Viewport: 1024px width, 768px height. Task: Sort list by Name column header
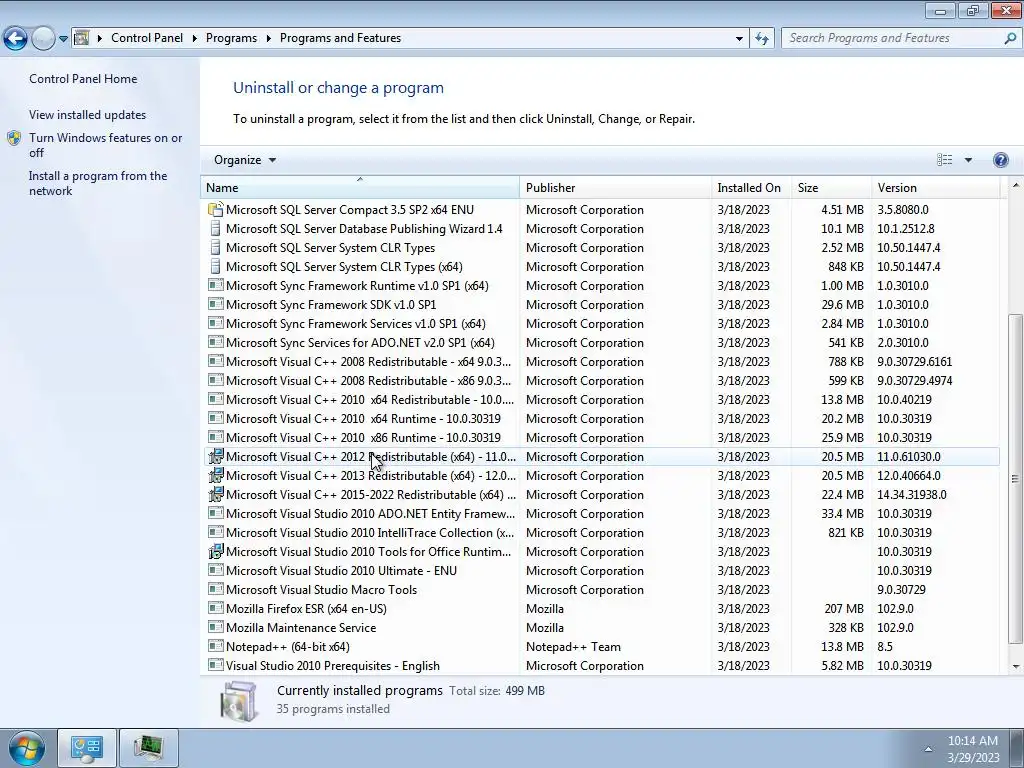coord(360,188)
